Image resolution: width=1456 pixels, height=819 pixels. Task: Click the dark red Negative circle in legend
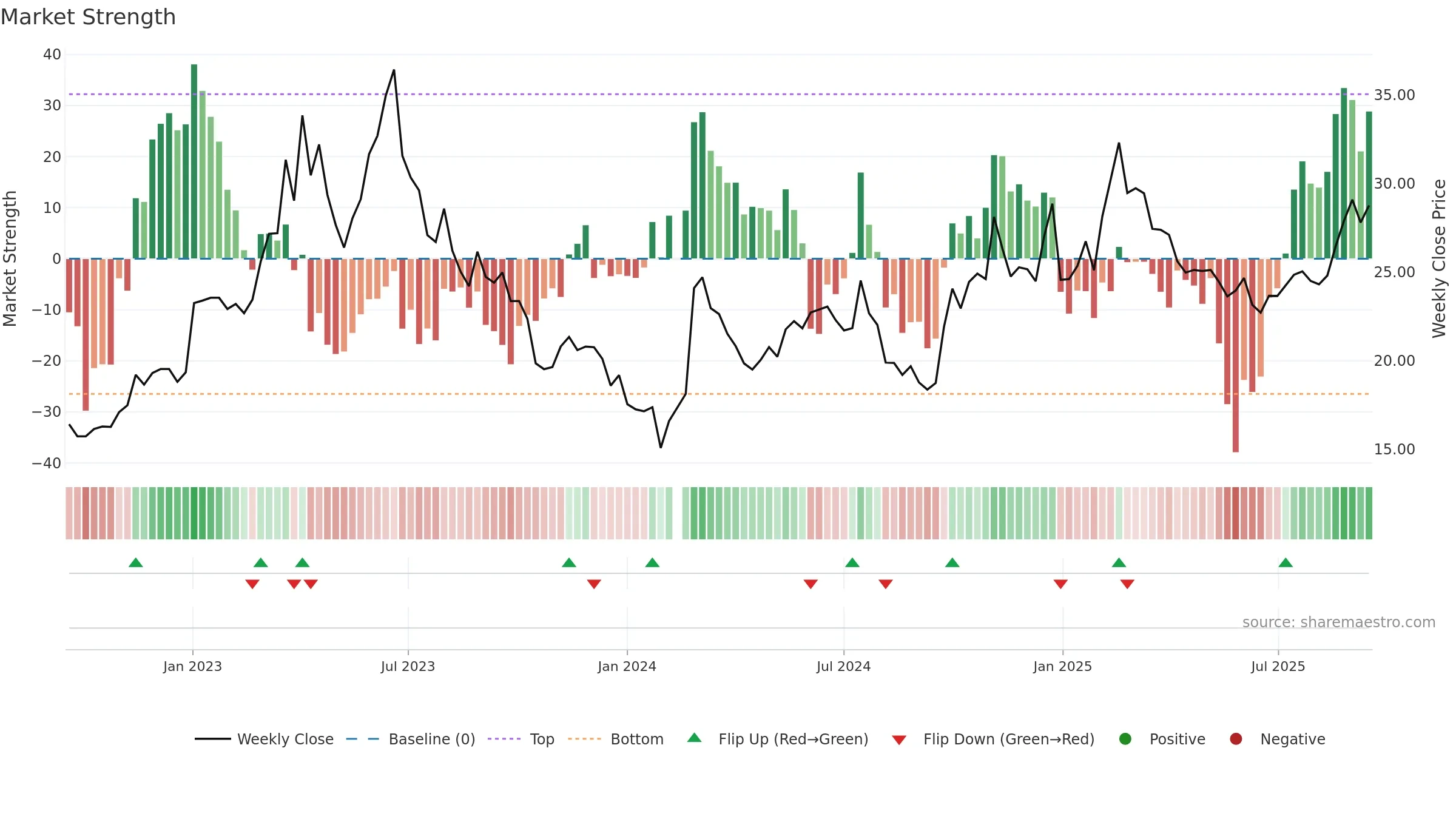pos(1236,739)
